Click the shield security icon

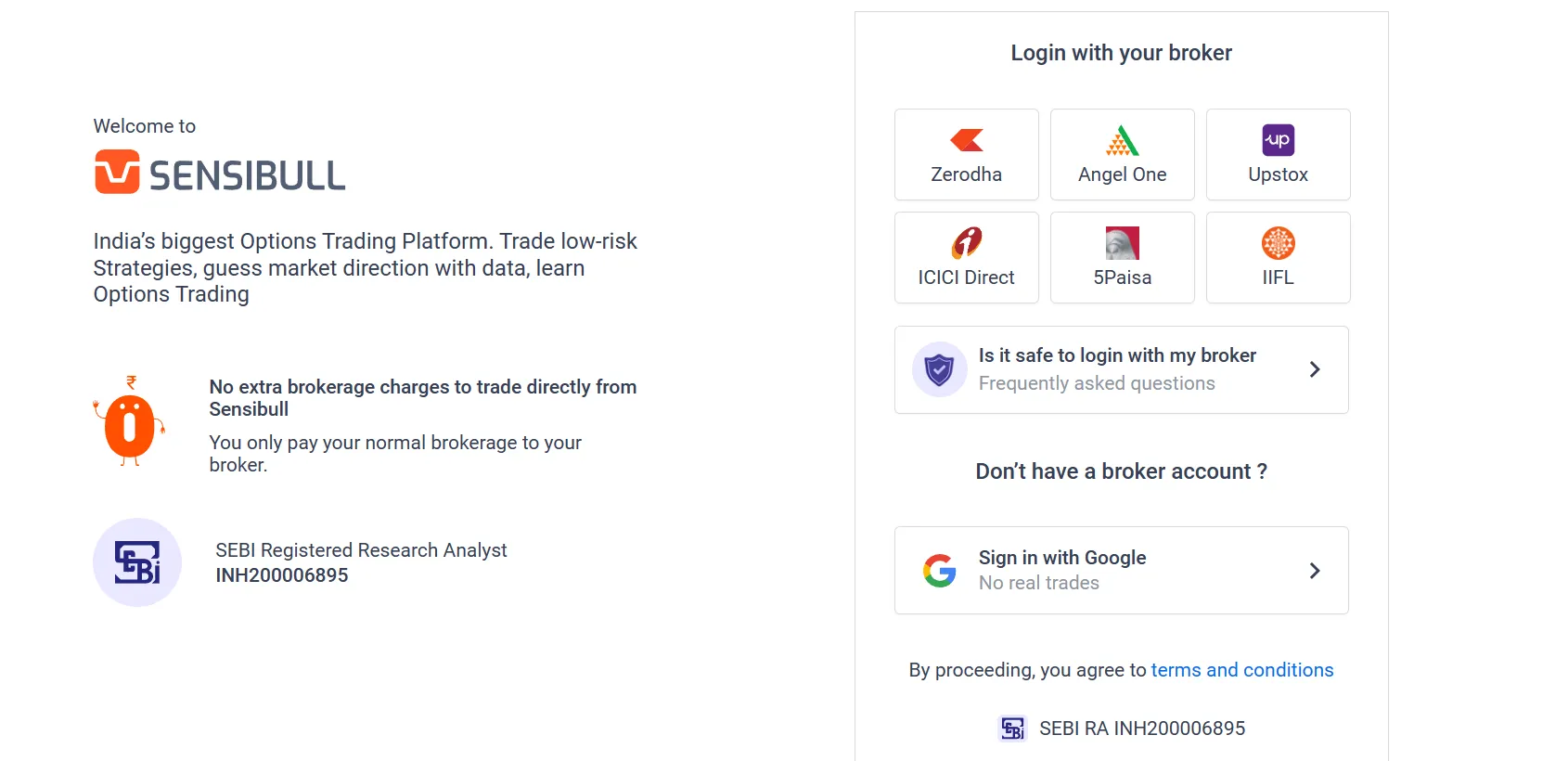point(939,369)
